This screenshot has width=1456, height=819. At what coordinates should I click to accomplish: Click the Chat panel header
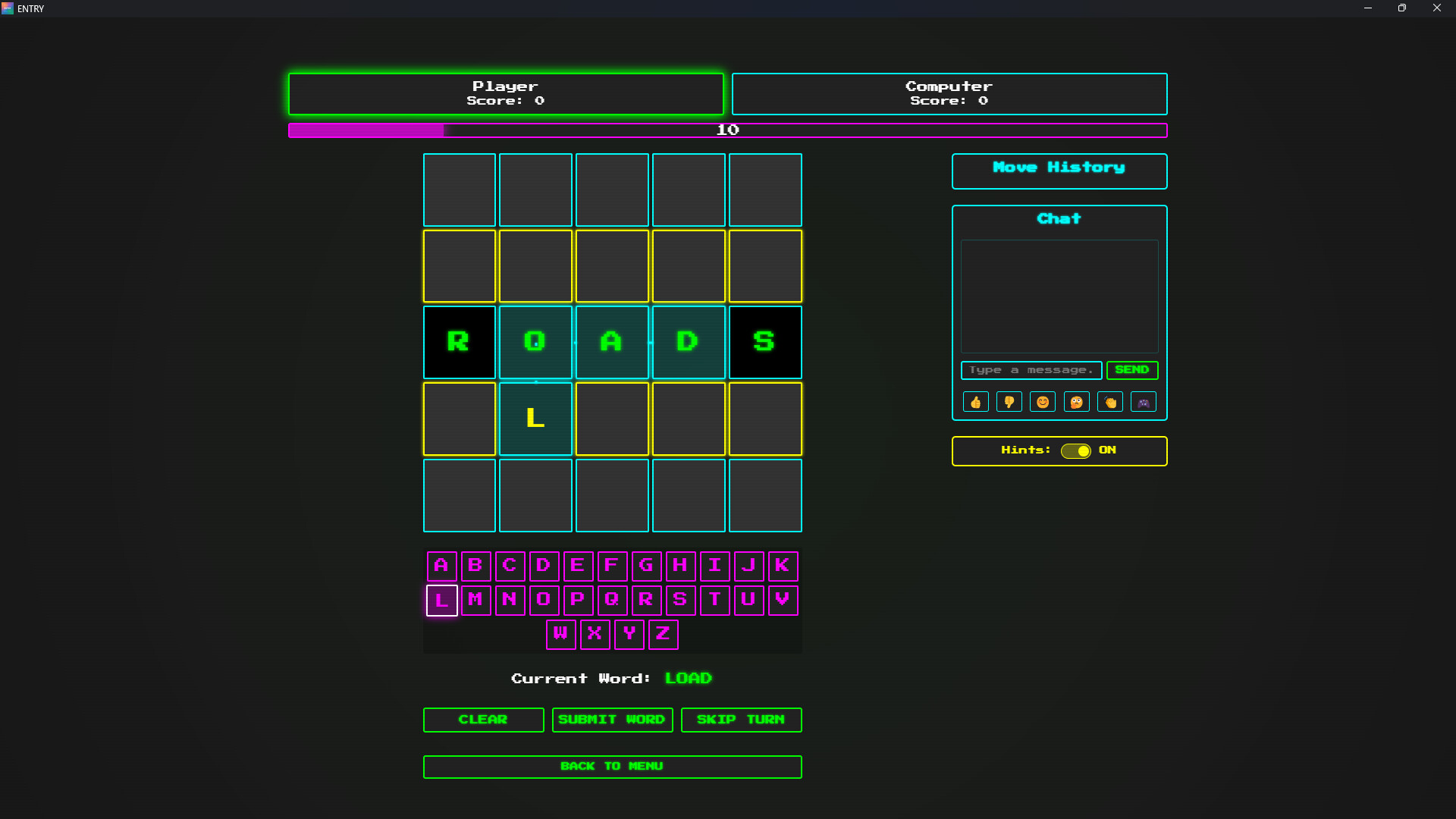pyautogui.click(x=1059, y=219)
